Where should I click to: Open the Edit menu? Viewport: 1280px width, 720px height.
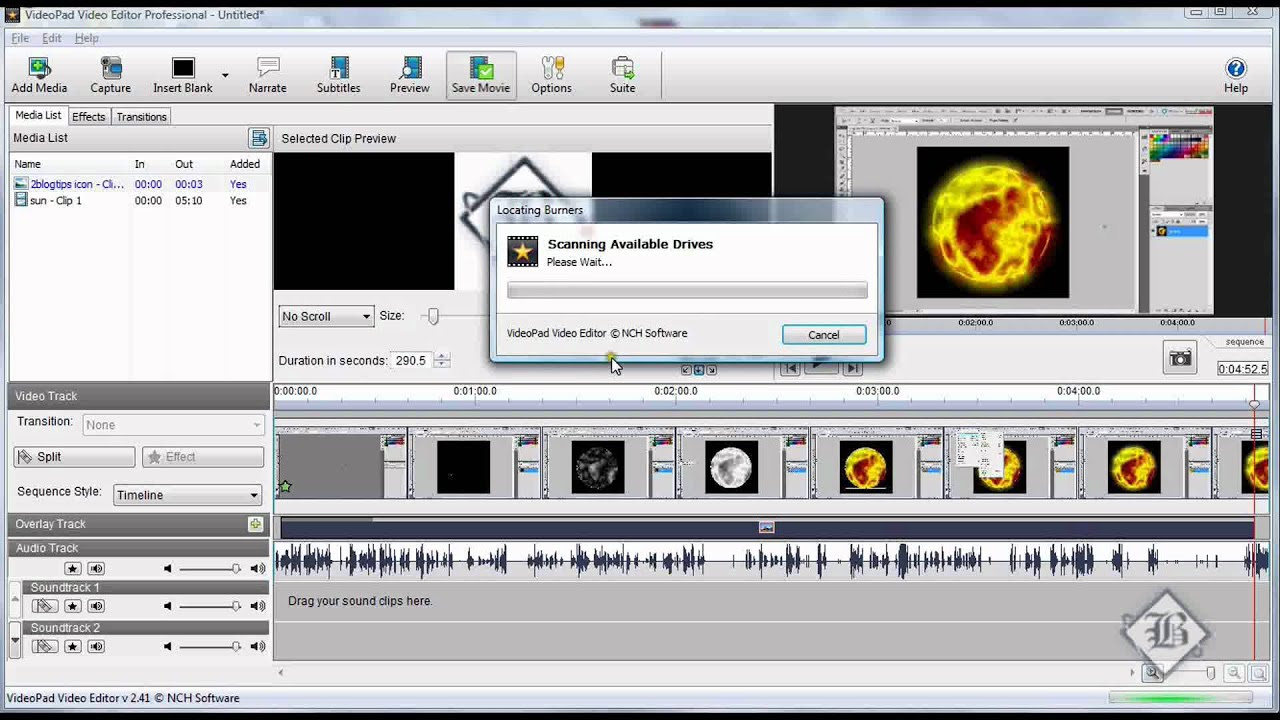tap(52, 38)
